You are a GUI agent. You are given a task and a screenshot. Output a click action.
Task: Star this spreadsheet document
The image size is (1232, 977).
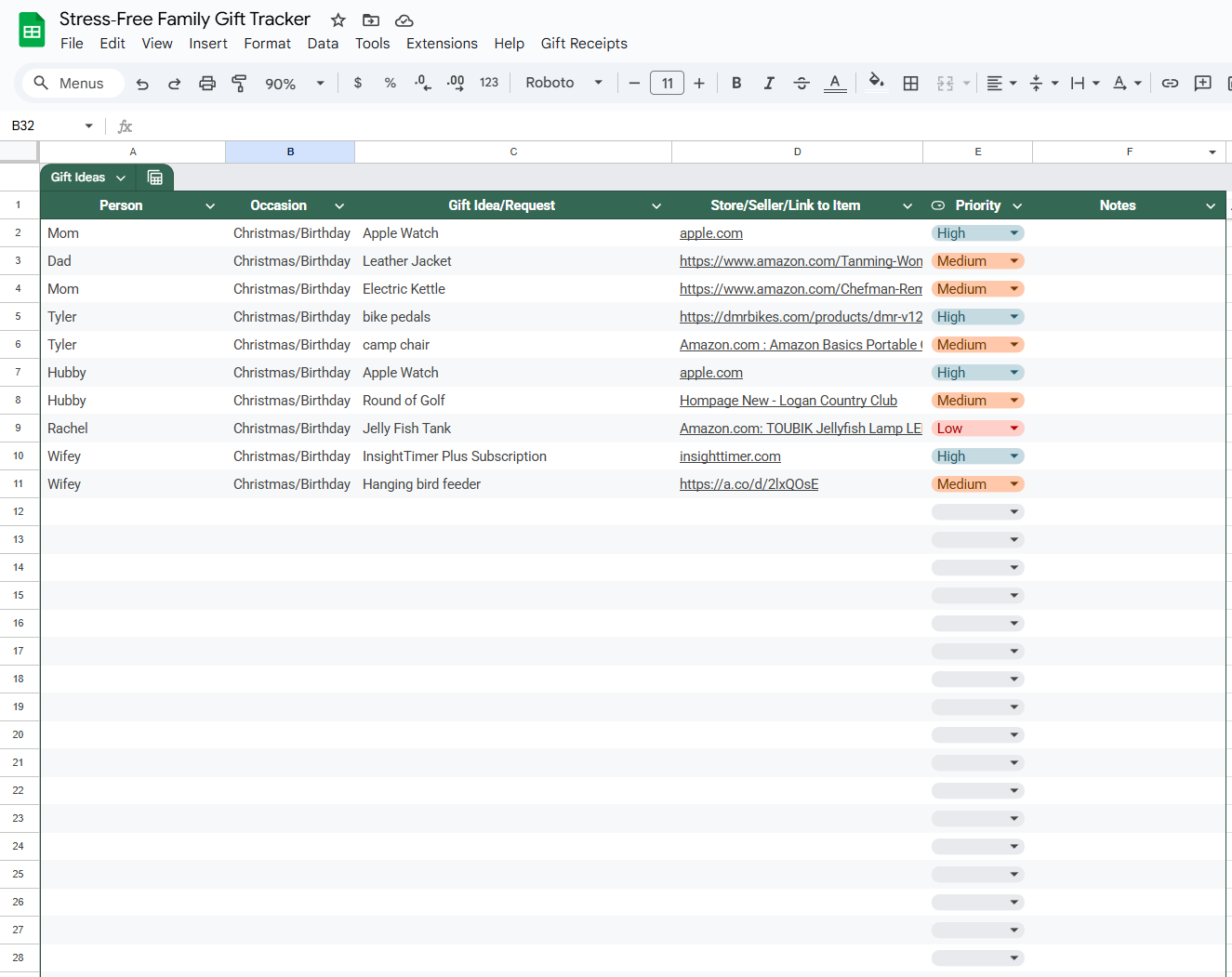[x=338, y=20]
